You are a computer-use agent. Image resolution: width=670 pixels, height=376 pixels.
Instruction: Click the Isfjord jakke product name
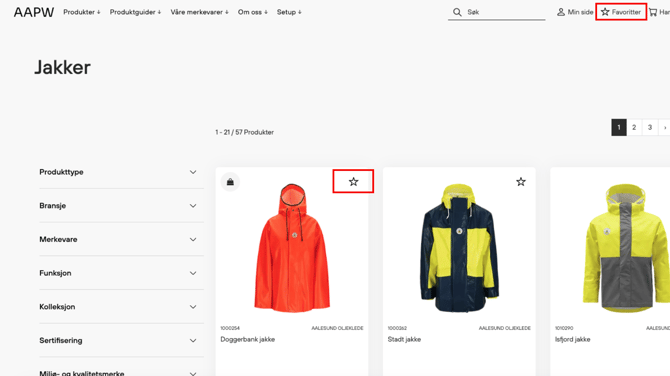[x=573, y=339]
